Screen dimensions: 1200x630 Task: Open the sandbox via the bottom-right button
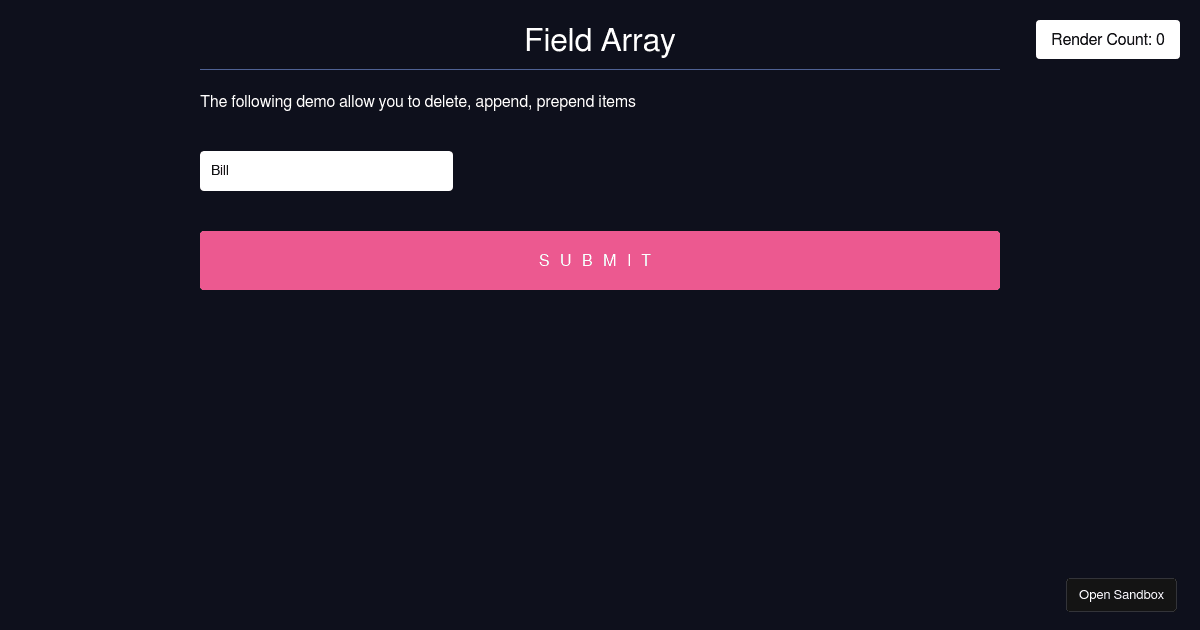(x=1121, y=594)
